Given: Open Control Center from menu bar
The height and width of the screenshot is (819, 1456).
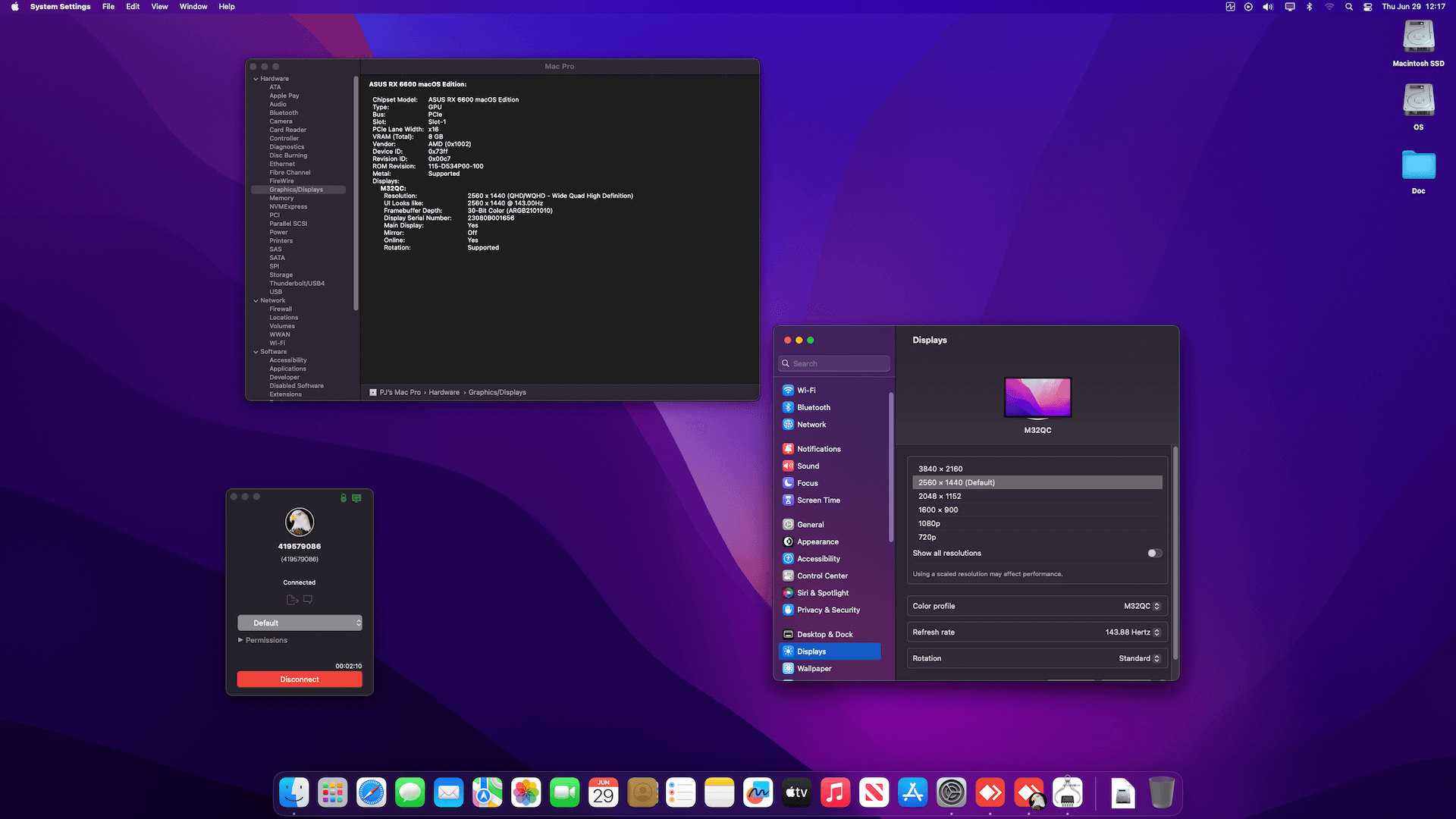Looking at the screenshot, I should [x=1367, y=7].
